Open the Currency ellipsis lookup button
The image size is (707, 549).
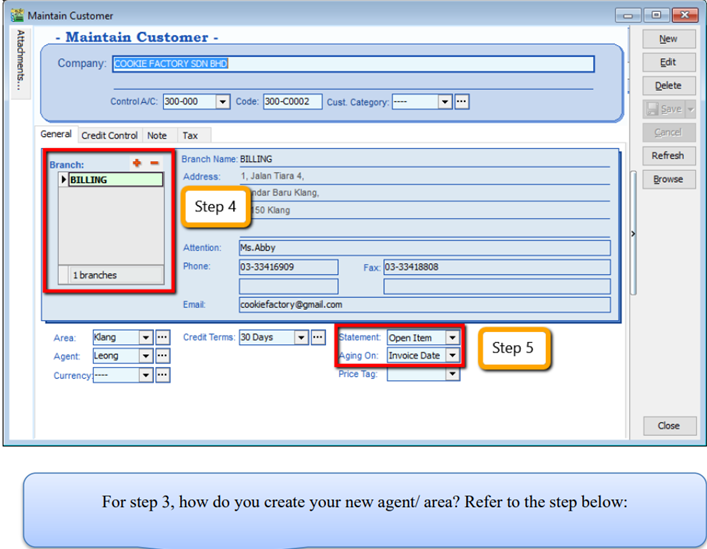162,375
